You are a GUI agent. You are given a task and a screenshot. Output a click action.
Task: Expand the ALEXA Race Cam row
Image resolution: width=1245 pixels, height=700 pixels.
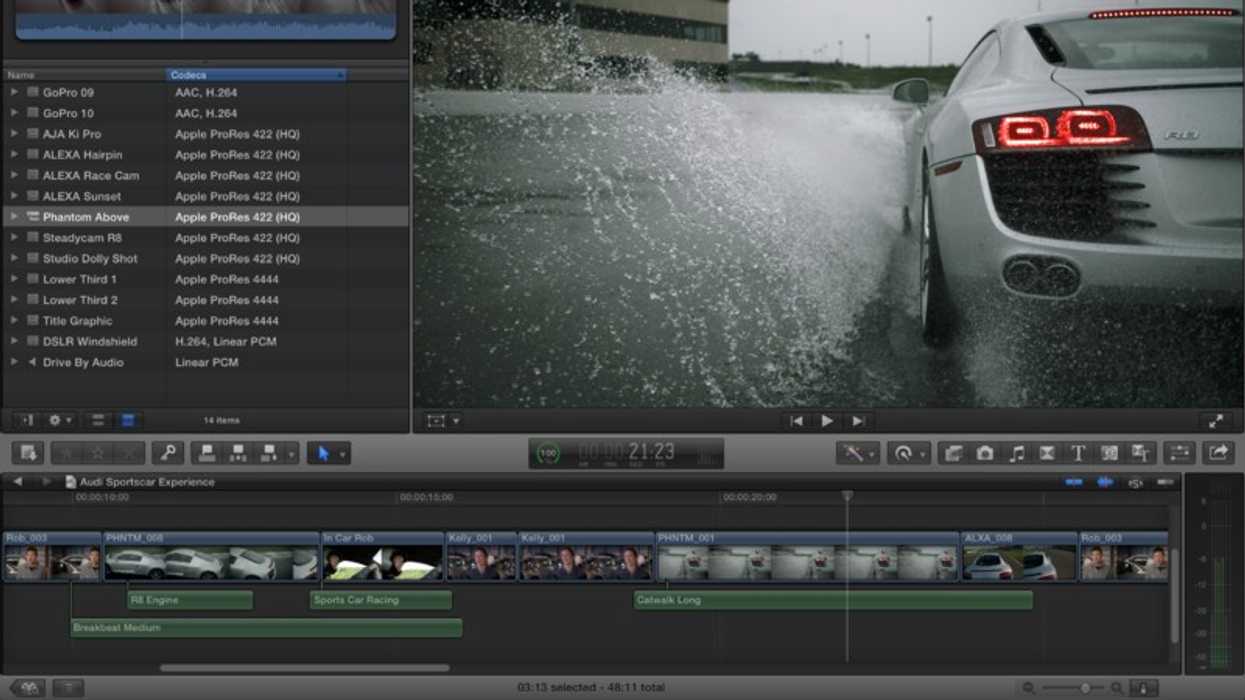tap(14, 175)
